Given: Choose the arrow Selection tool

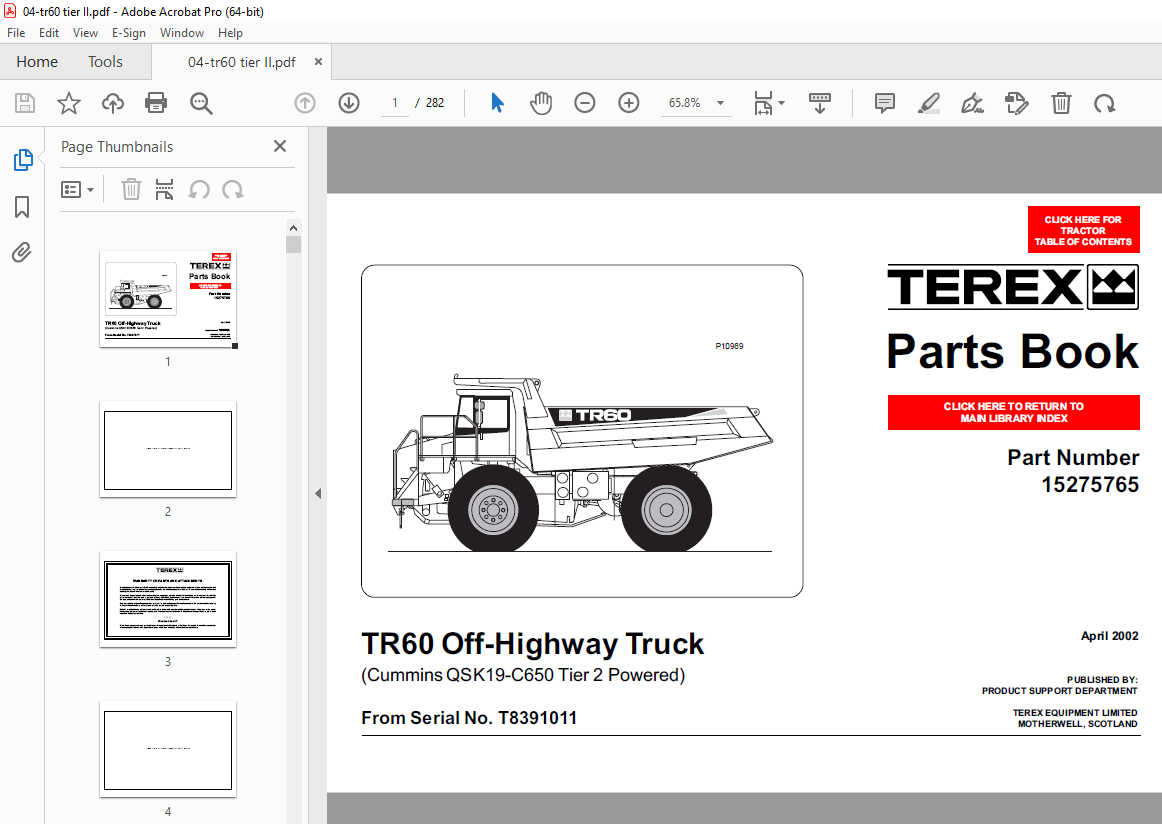Looking at the screenshot, I should point(497,103).
